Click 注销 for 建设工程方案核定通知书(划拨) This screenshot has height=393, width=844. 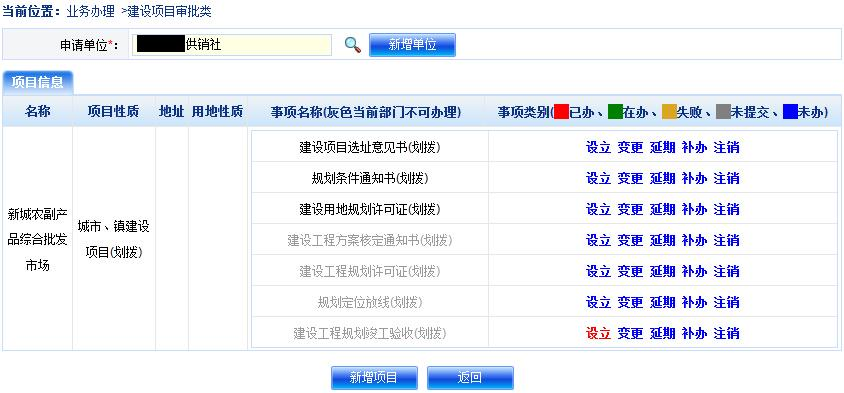point(726,240)
